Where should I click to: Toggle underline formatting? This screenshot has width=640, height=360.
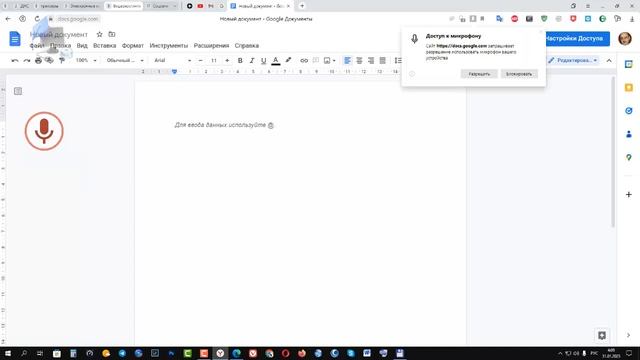coord(264,60)
